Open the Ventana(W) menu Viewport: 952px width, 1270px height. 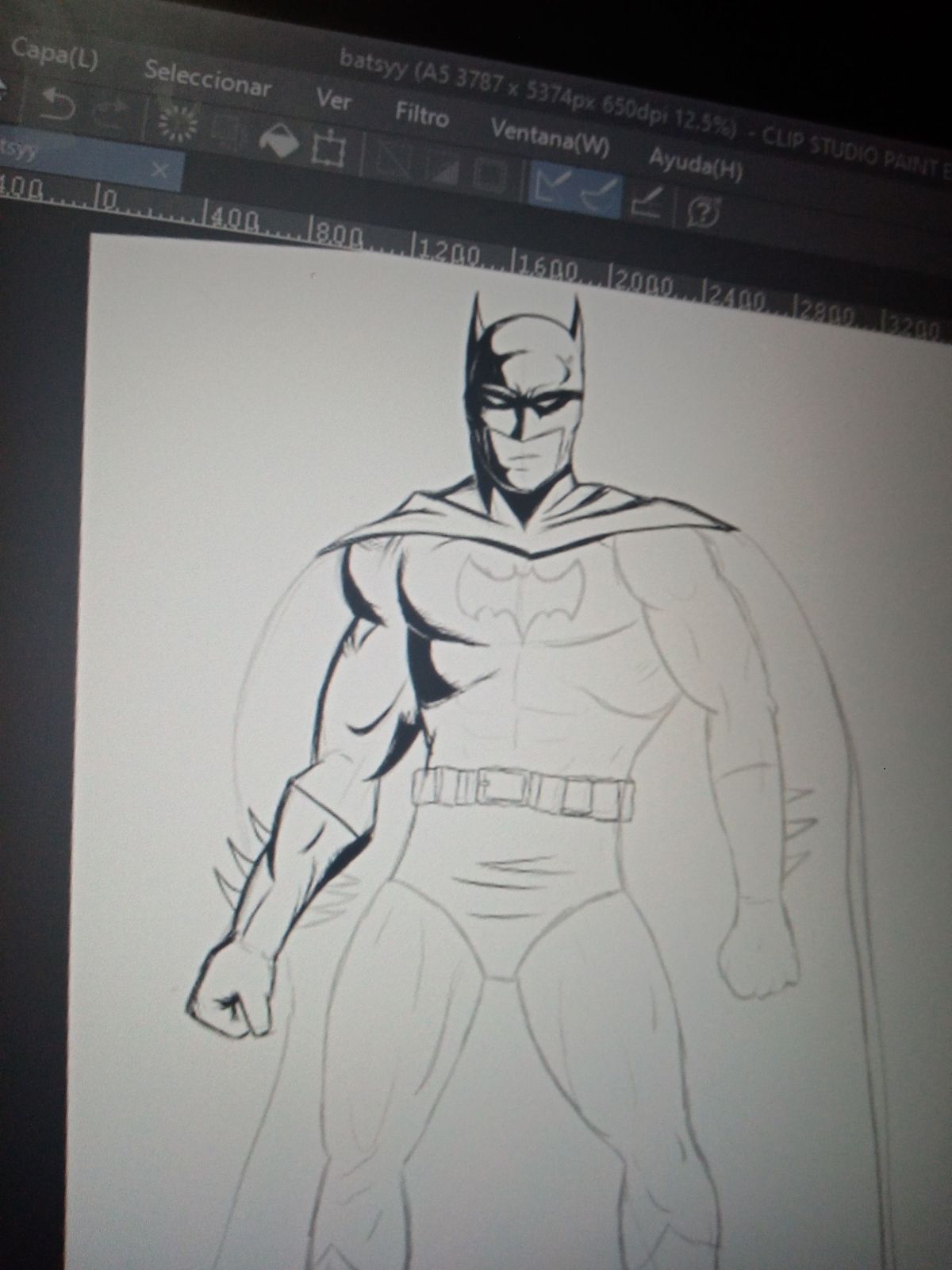coord(551,137)
